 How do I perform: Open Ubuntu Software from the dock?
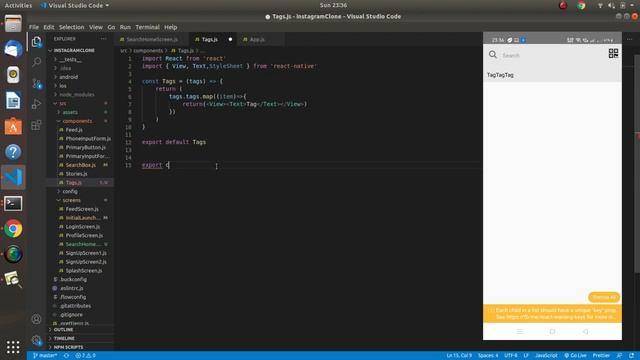pyautogui.click(x=13, y=126)
